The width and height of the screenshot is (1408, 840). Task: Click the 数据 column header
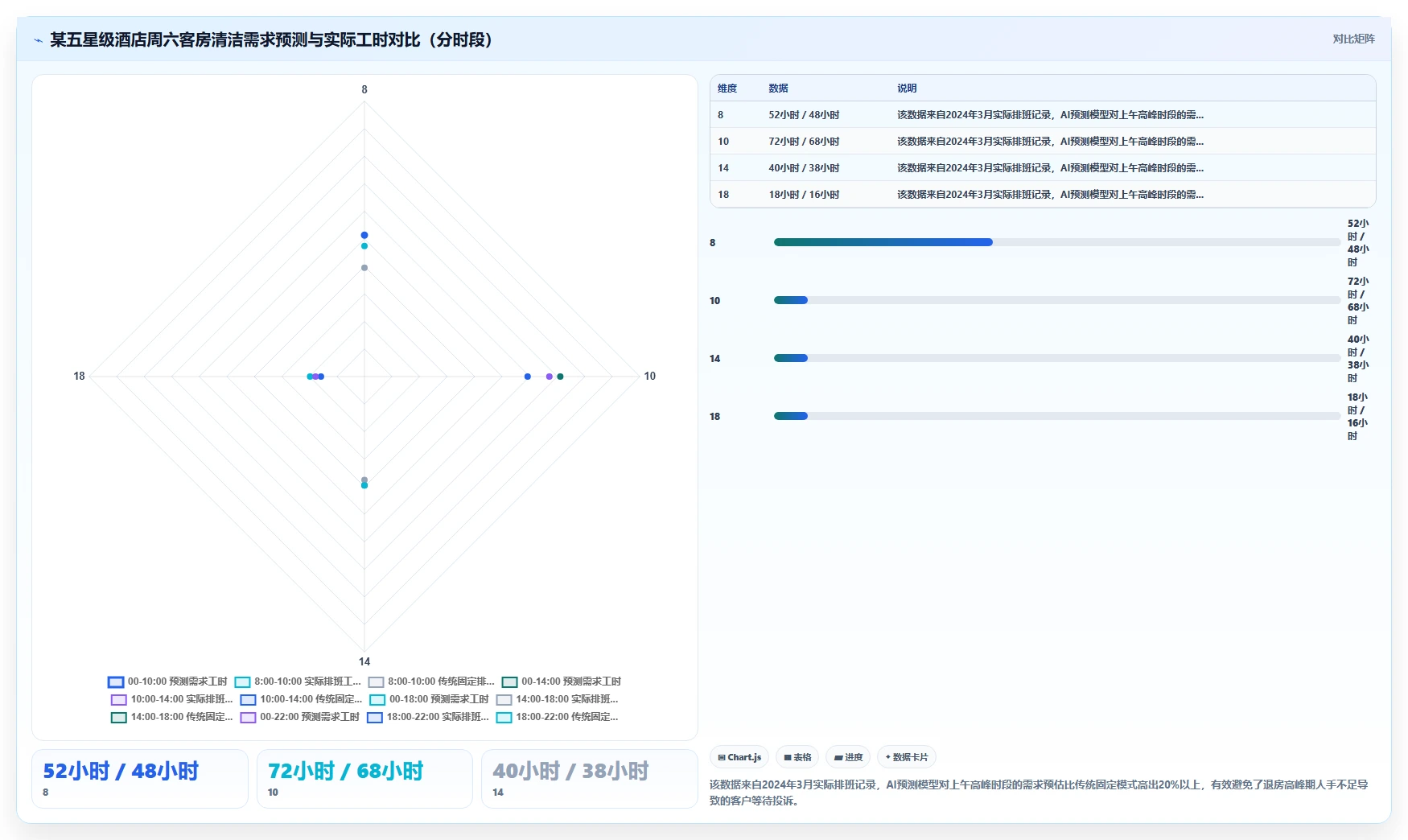778,89
